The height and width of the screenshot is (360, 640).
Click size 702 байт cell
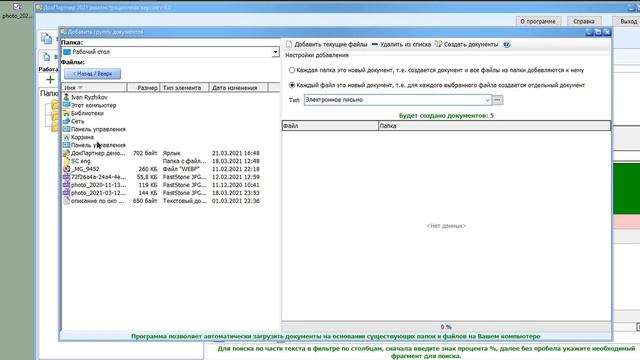pyautogui.click(x=145, y=153)
